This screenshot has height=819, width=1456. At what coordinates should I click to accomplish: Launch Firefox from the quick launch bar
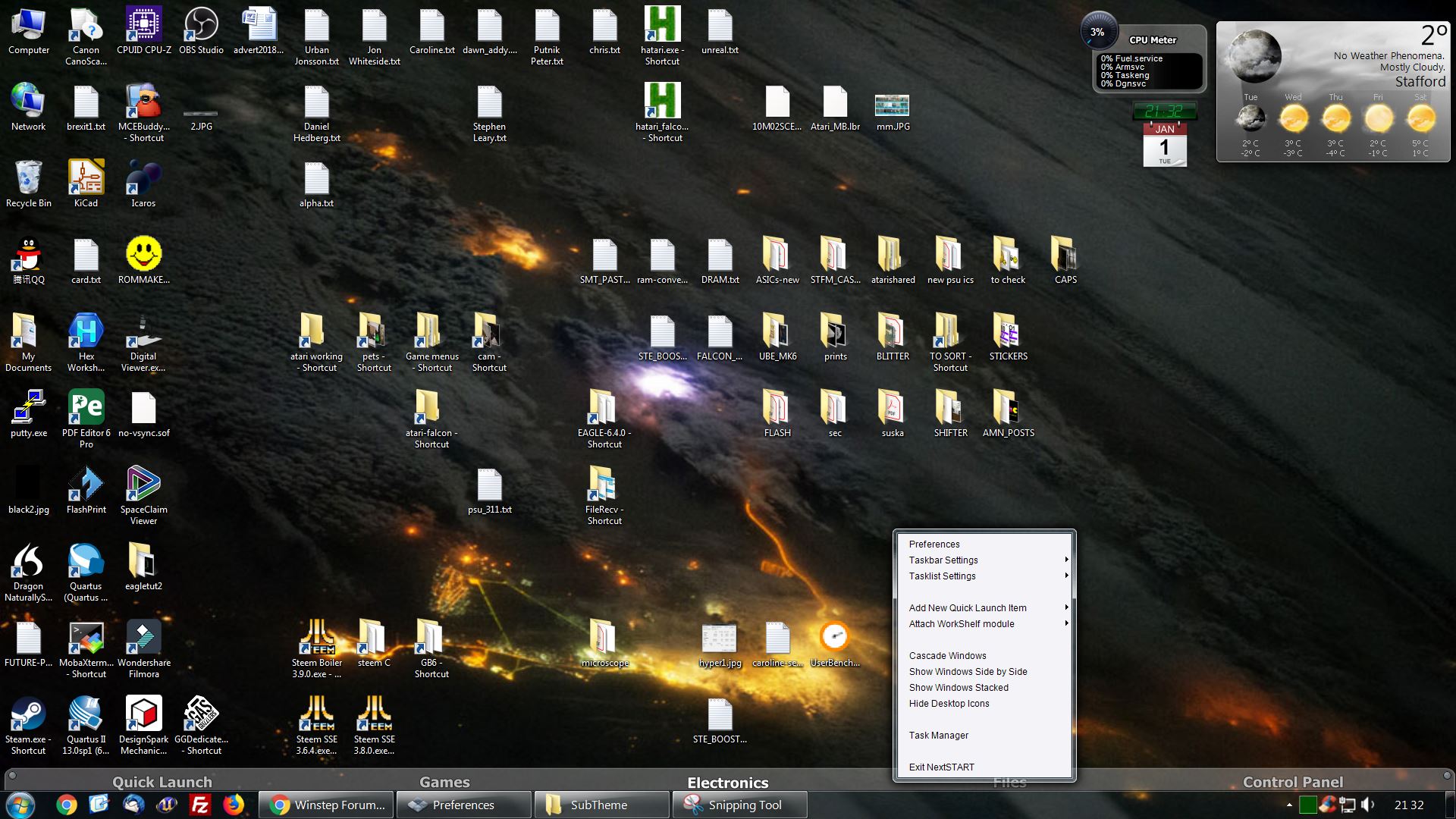pos(234,805)
